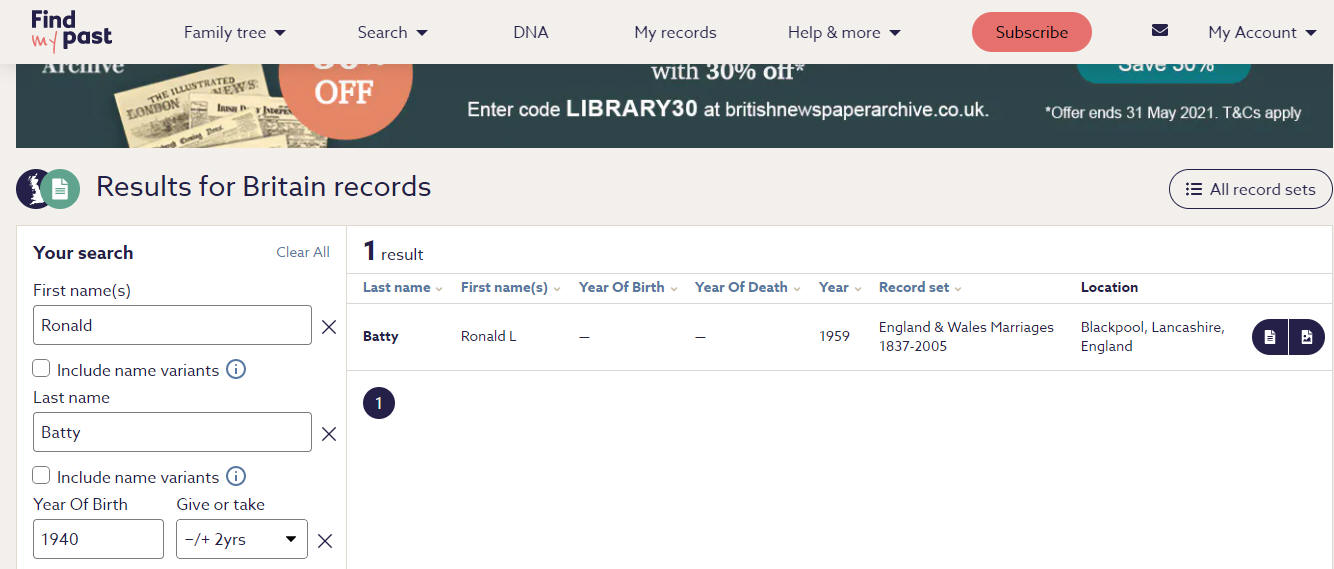Open the messages envelope icon
This screenshot has width=1334, height=569.
pyautogui.click(x=1160, y=30)
